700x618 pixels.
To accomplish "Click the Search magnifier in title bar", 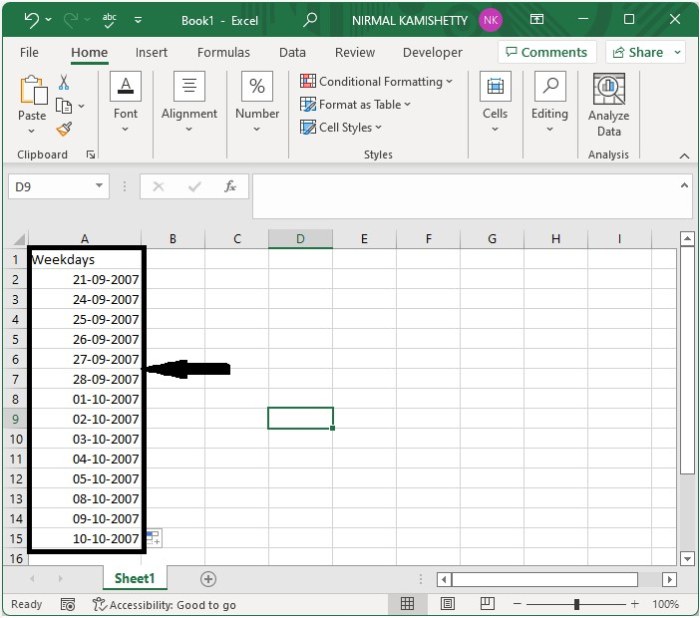I will pos(310,20).
